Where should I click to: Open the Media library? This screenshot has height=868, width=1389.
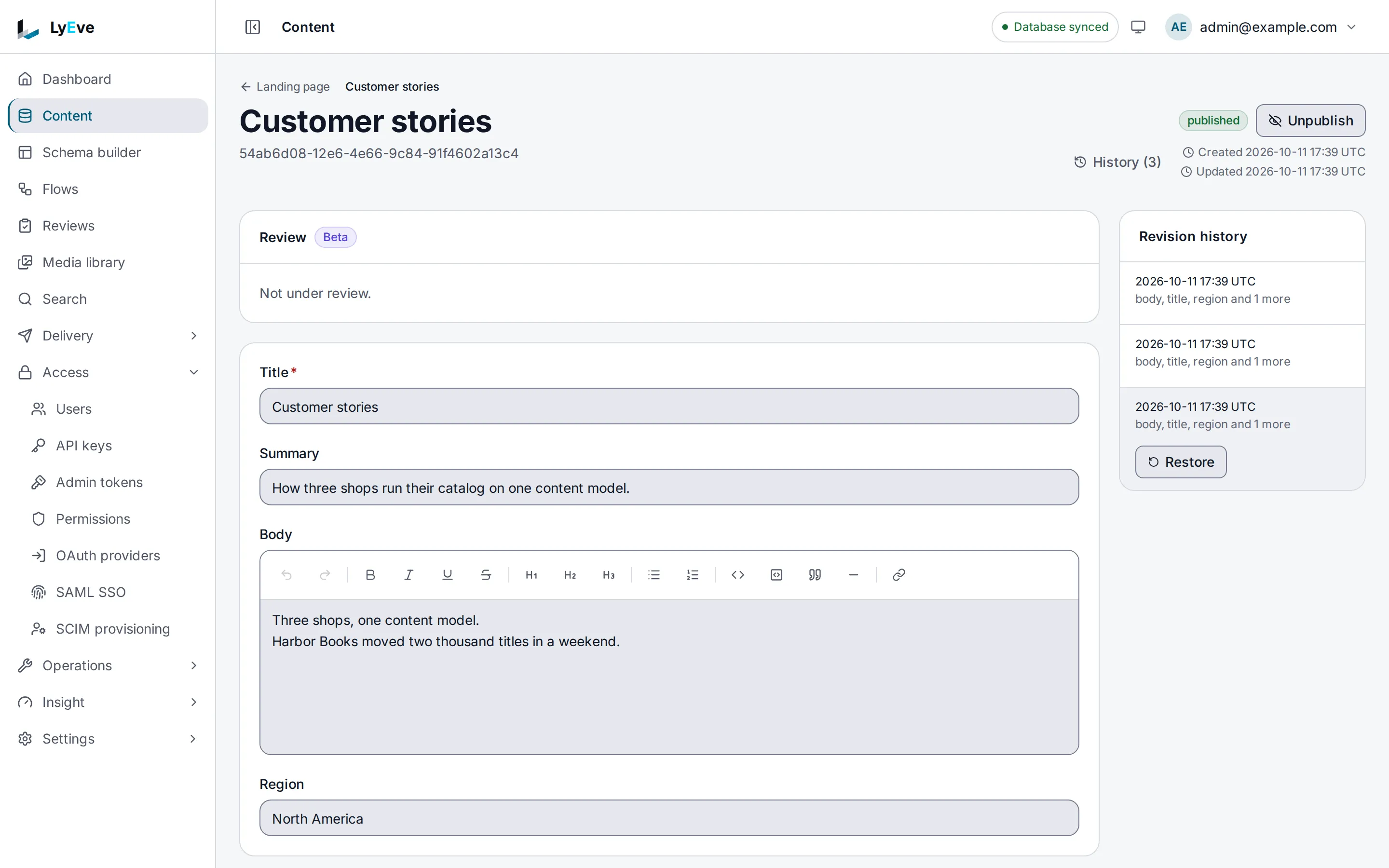[x=108, y=262]
